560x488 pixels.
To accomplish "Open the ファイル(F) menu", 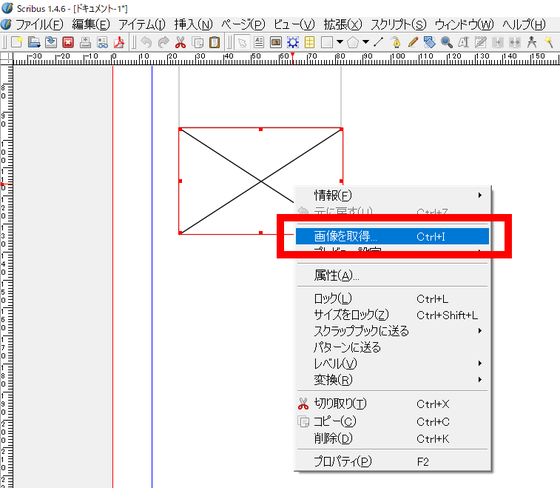I will coord(39,25).
